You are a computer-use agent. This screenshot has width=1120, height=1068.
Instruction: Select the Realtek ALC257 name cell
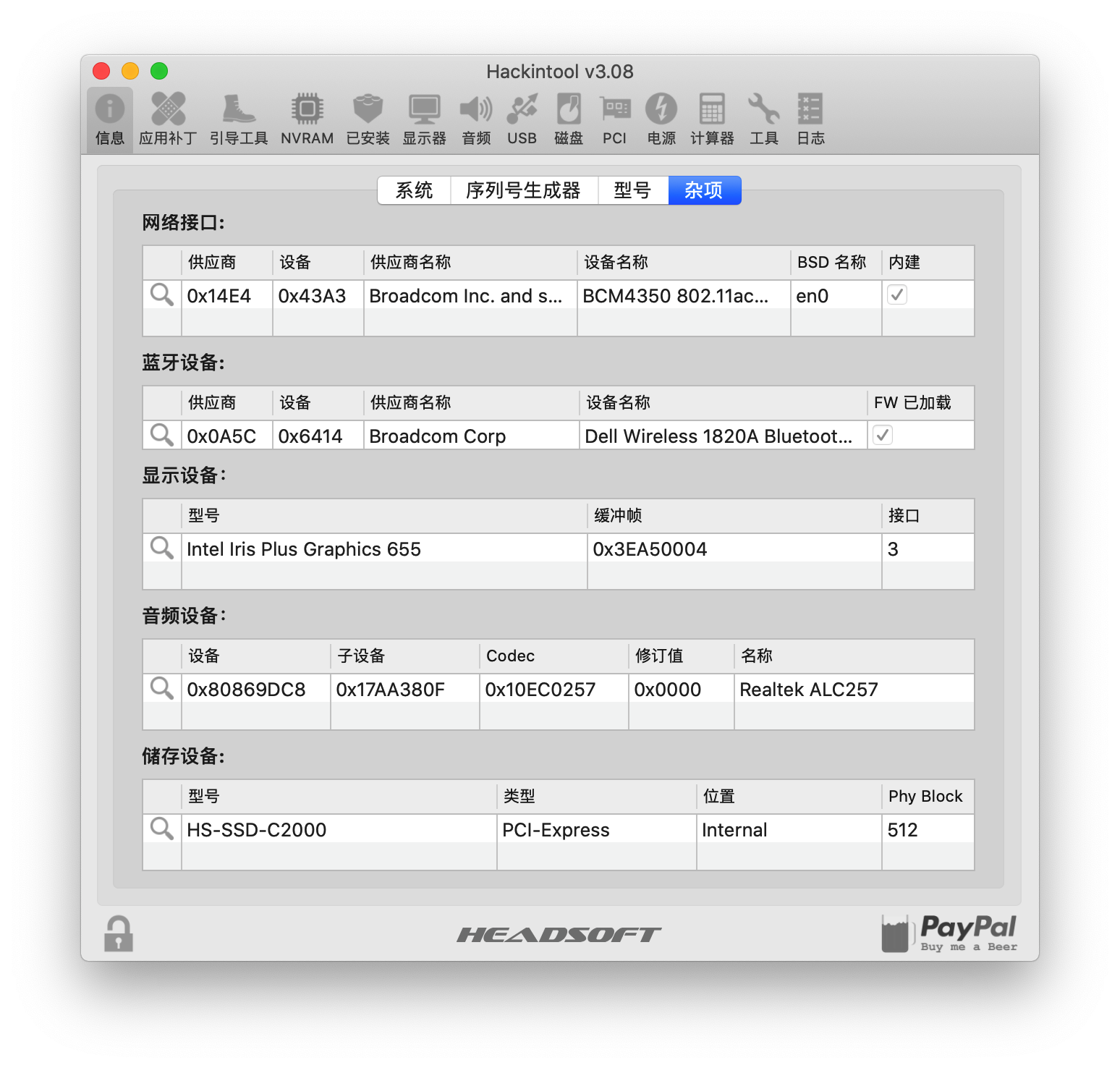point(854,689)
